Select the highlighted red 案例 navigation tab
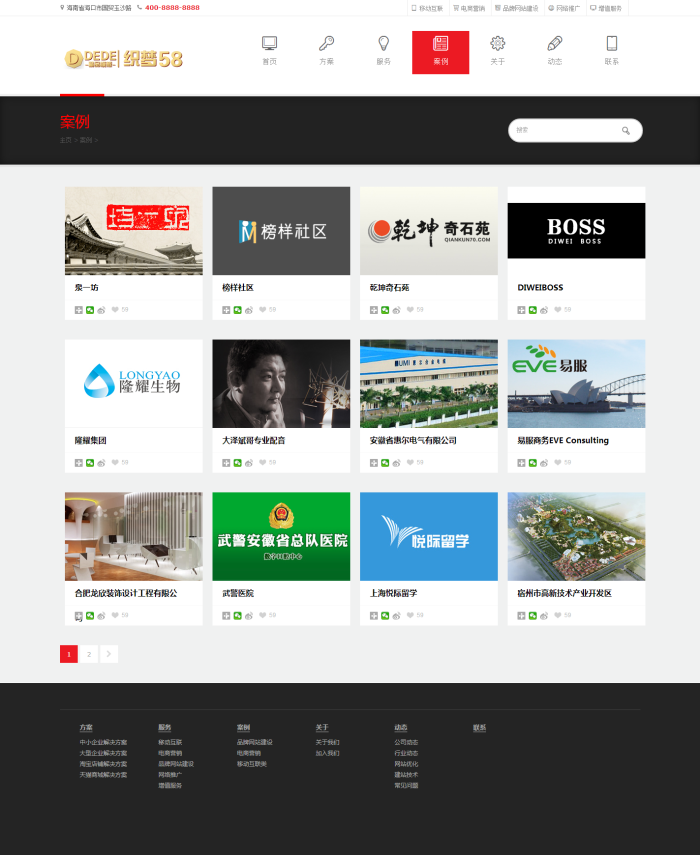 (x=440, y=52)
